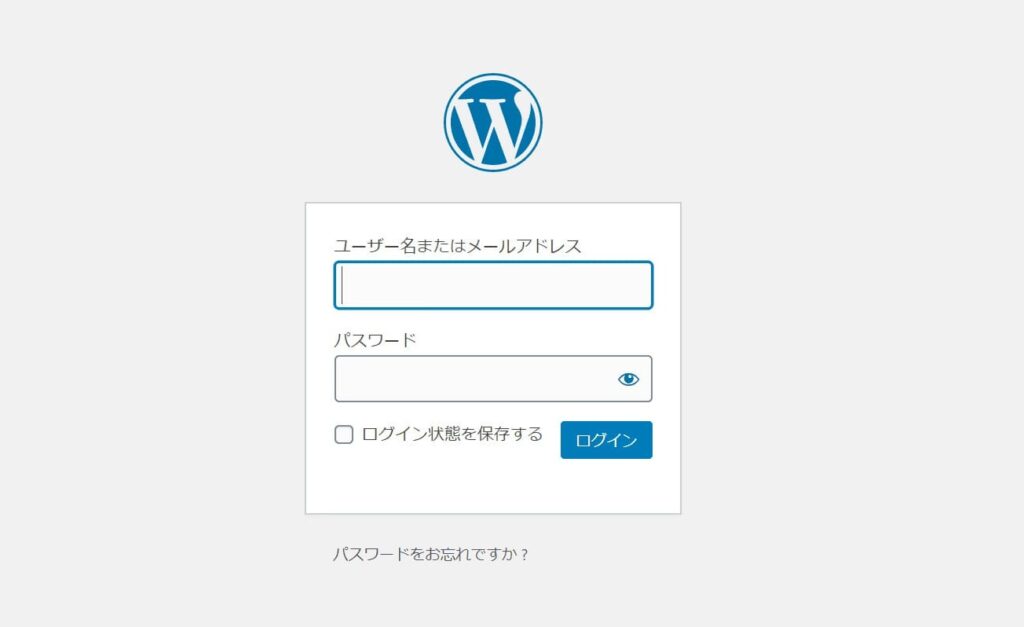Select the forgot password link below the form
Image resolution: width=1024 pixels, height=627 pixels.
click(430, 554)
